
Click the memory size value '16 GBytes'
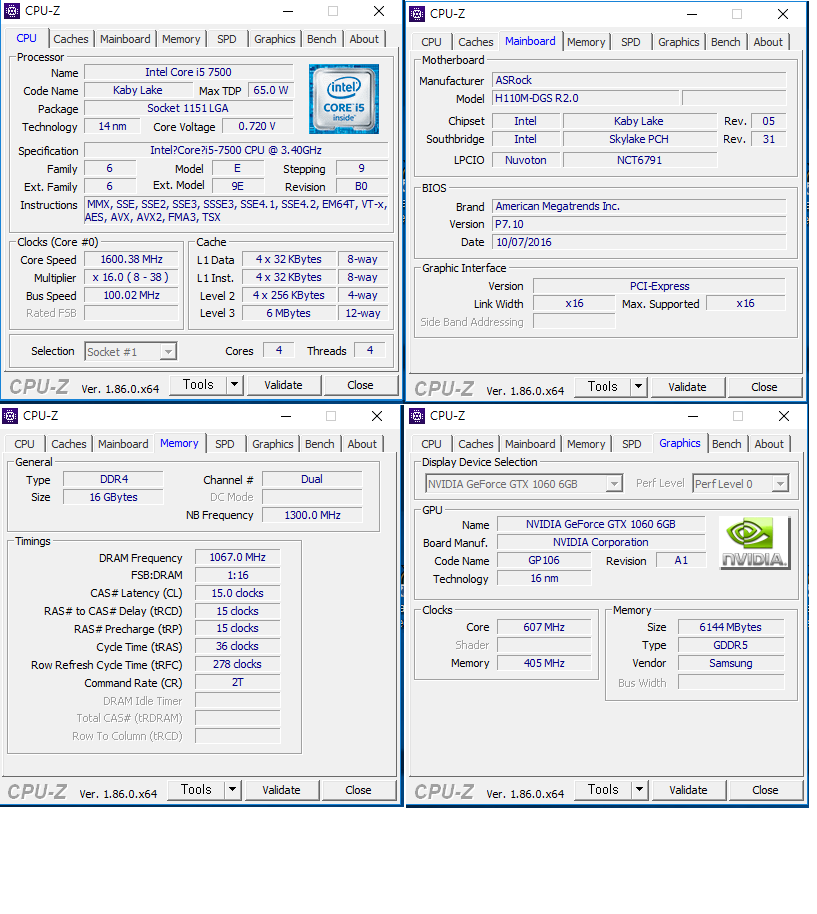pos(114,497)
